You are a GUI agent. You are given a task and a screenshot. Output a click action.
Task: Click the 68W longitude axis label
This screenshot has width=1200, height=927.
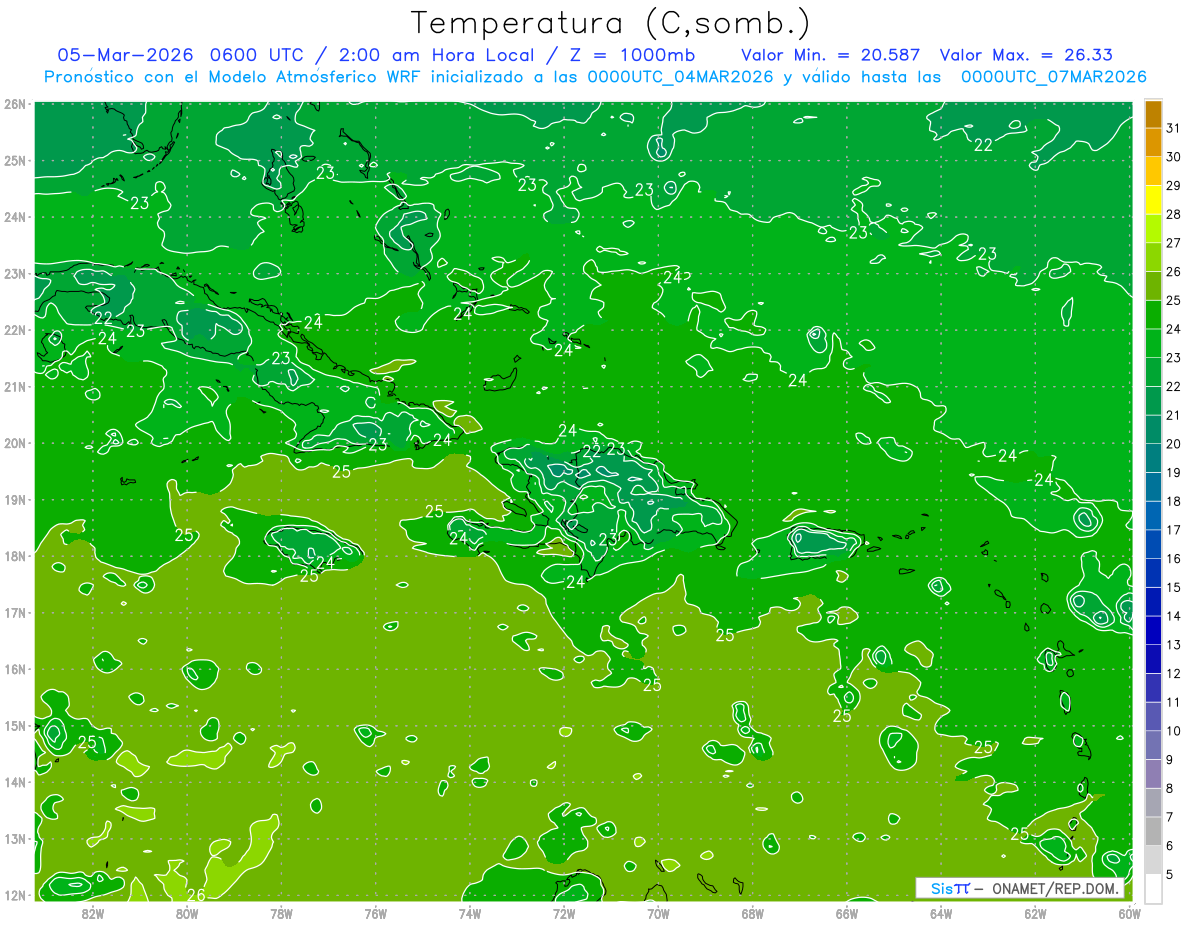click(753, 913)
